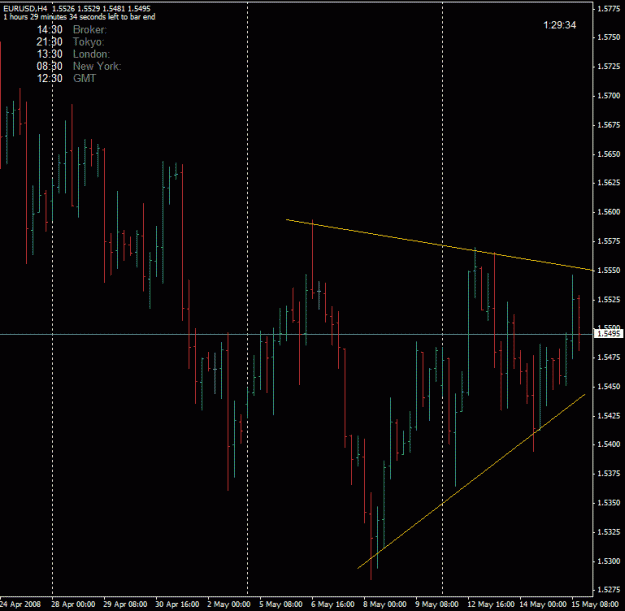Click the current price tag 1.5495
Screen dimensions: 625x611
point(608,334)
